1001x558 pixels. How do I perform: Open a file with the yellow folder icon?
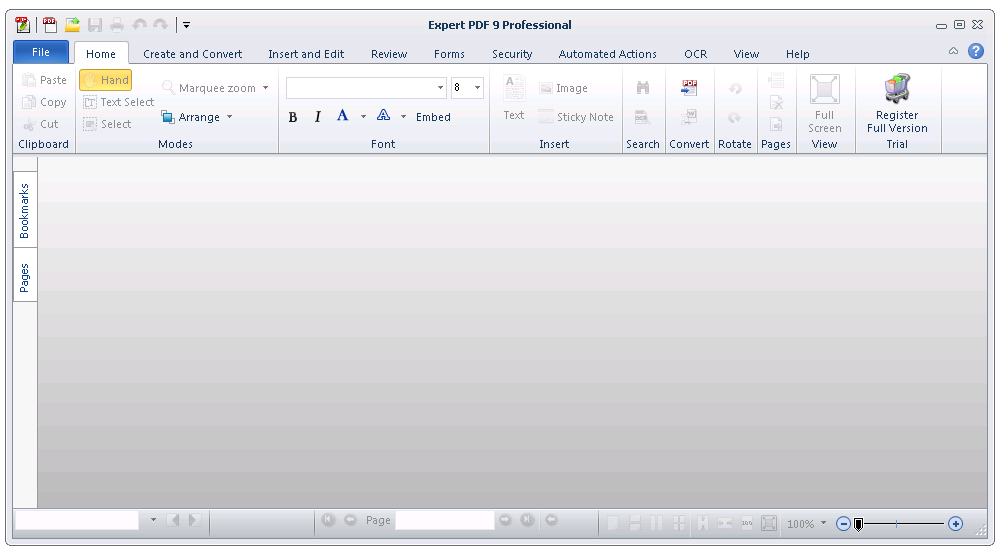pos(72,25)
